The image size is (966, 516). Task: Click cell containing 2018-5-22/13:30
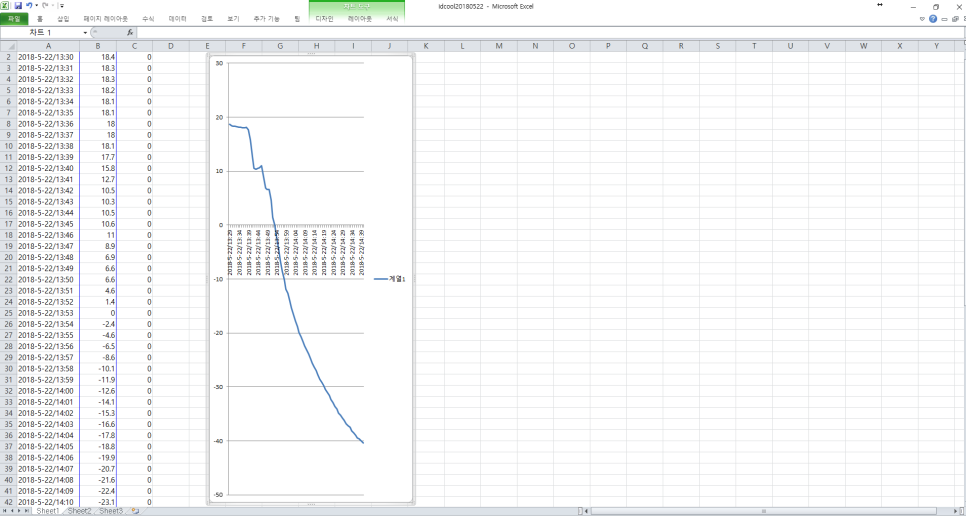pos(48,57)
